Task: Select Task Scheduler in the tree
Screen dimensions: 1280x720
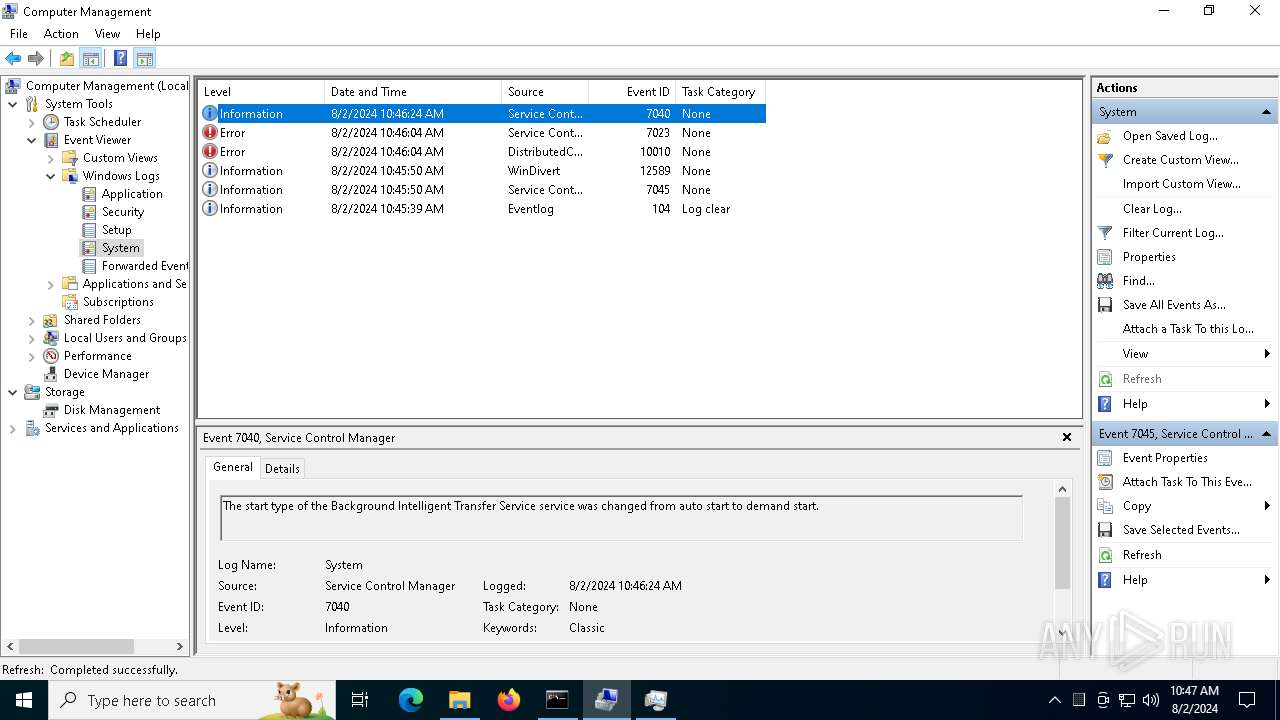Action: 102,122
